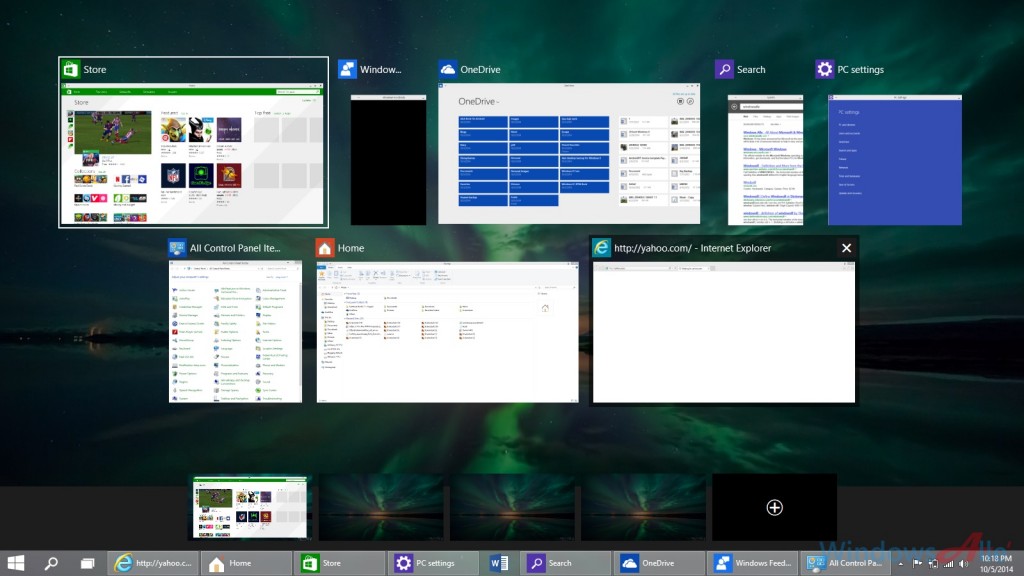Viewport: 1024px width, 576px height.
Task: Switch to the PC settings window
Action: (894, 159)
